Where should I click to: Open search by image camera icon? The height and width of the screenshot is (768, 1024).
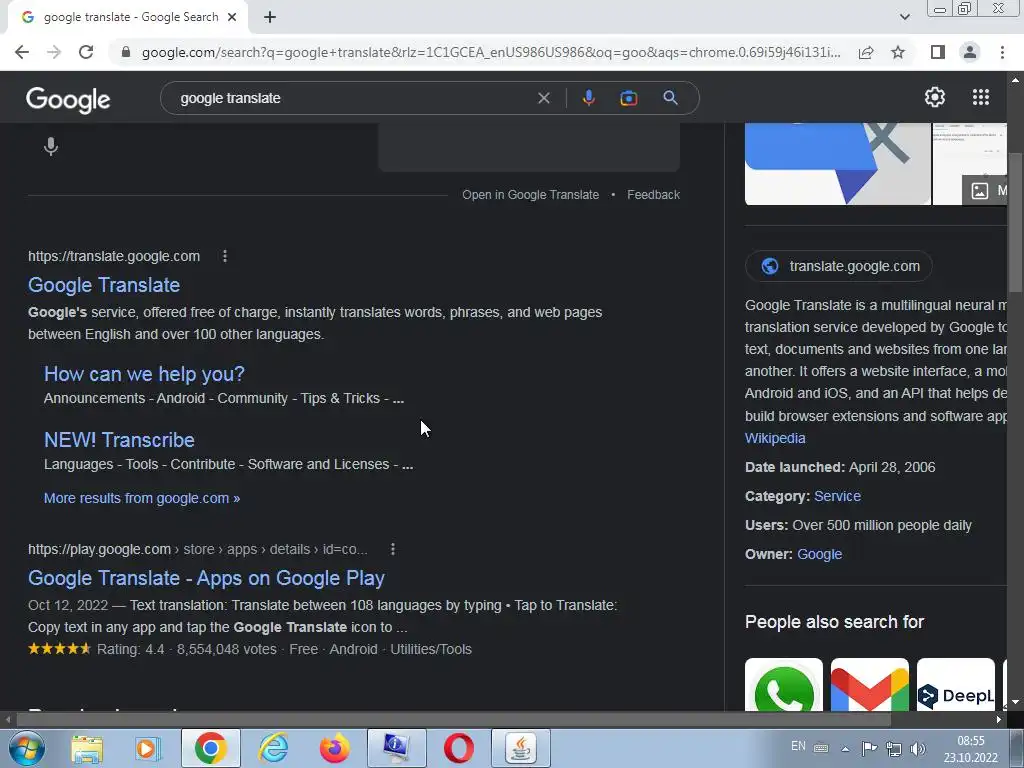pos(628,98)
